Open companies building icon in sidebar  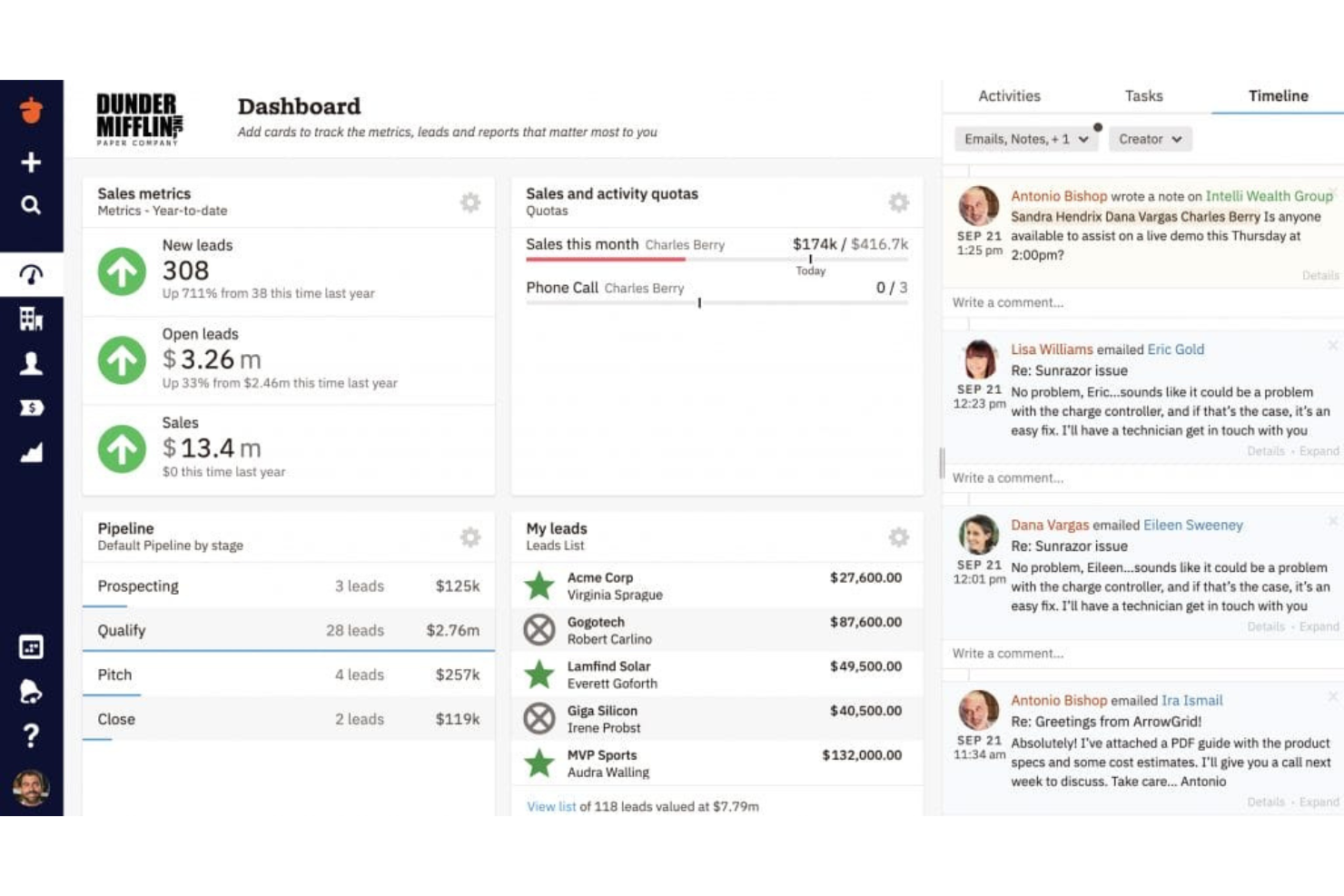click(31, 319)
